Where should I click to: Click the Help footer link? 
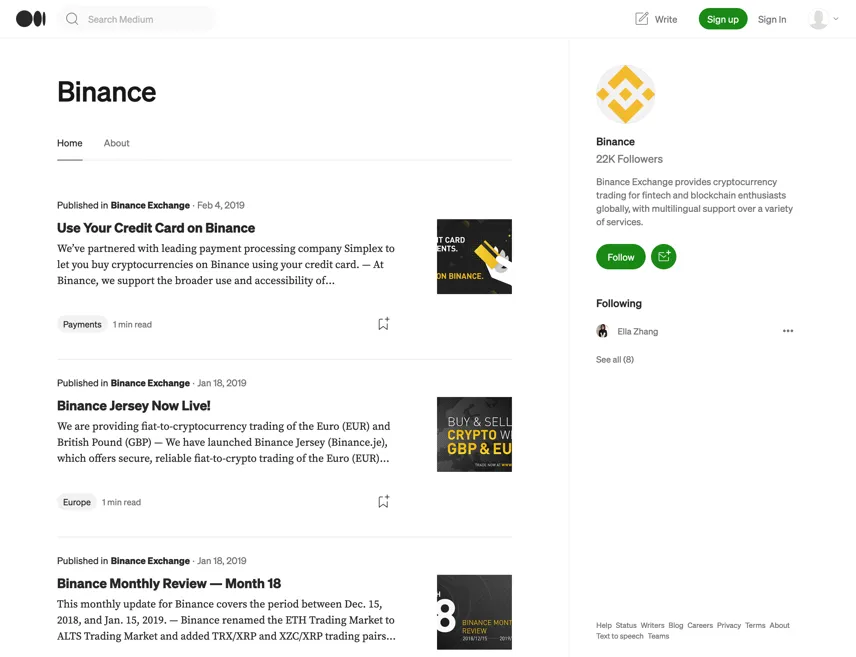604,625
